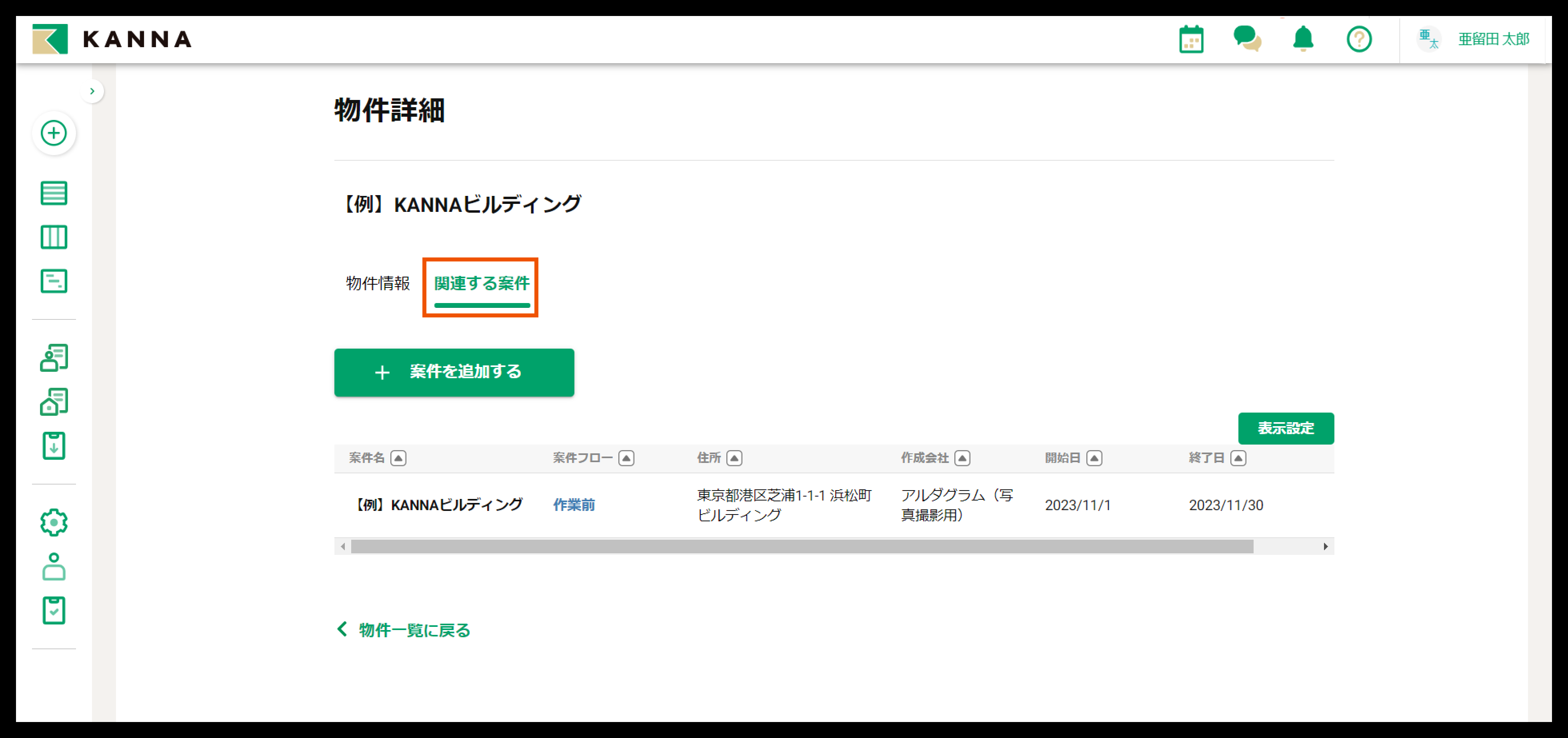Open the board columns icon in sidebar
This screenshot has height=738, width=1568.
click(x=54, y=237)
